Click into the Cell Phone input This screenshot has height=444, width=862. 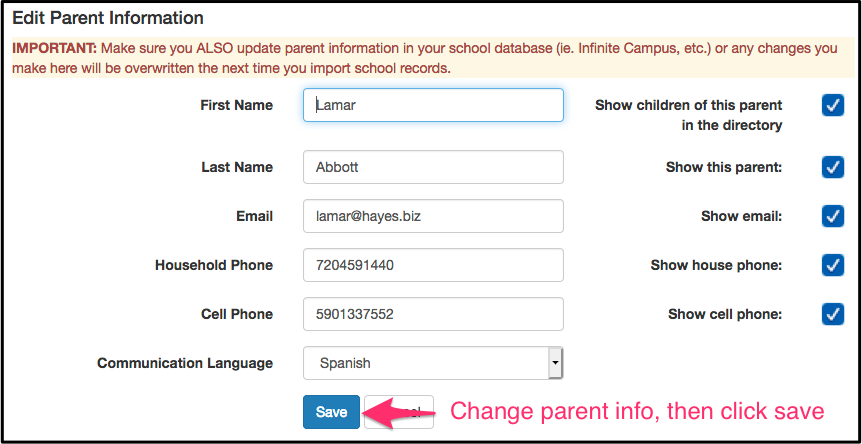pyautogui.click(x=433, y=314)
